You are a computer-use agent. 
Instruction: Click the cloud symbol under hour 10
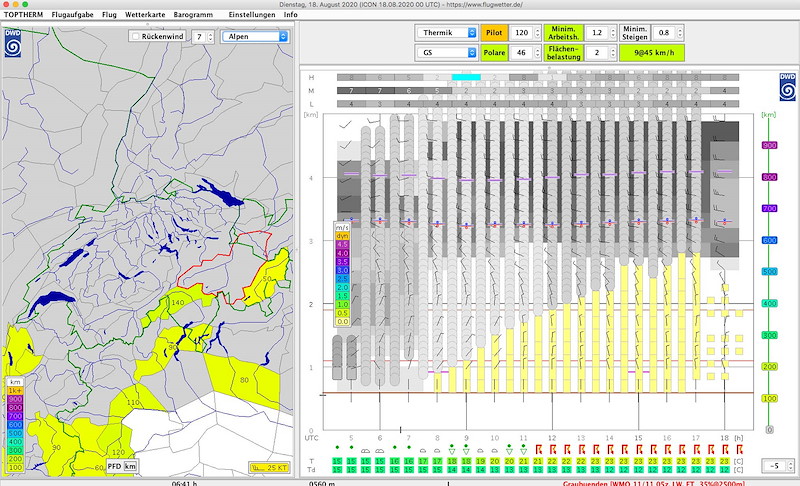(494, 451)
